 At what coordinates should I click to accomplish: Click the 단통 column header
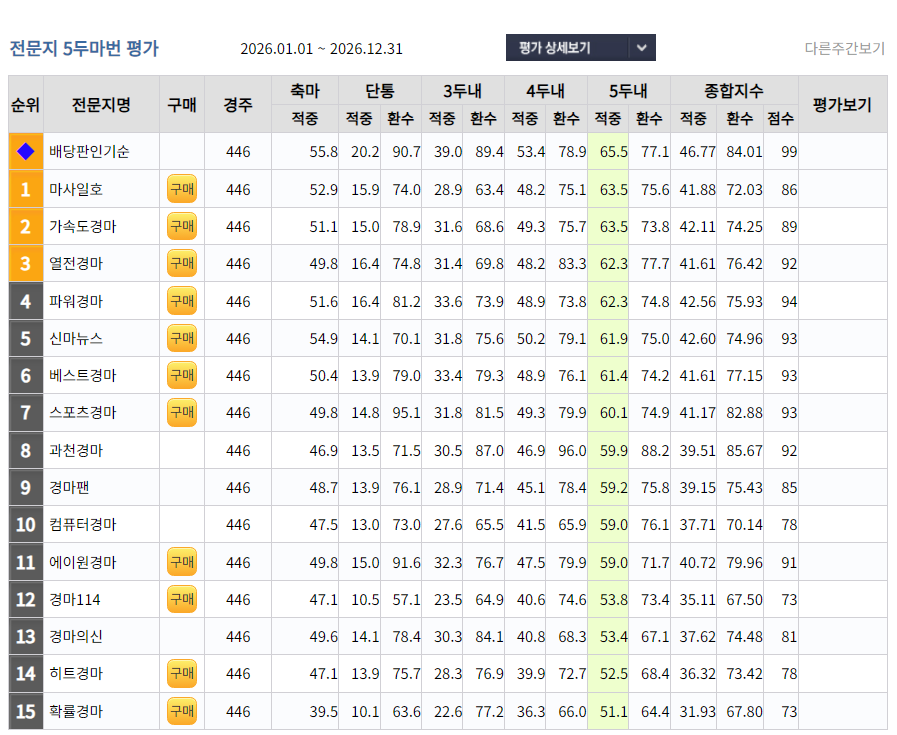[380, 90]
